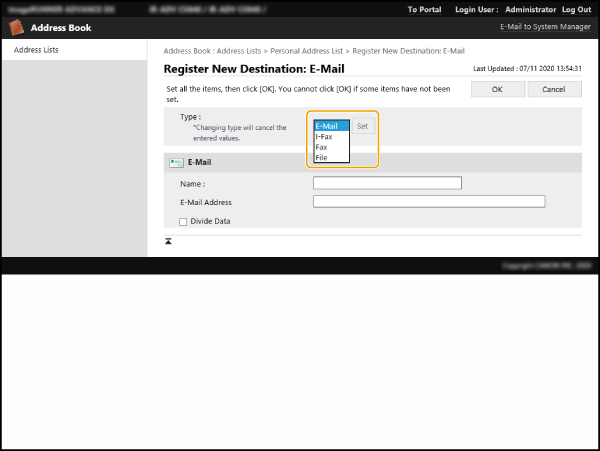This screenshot has height=451, width=600.
Task: Choose I-Fax from the Type list
Action: (325, 137)
